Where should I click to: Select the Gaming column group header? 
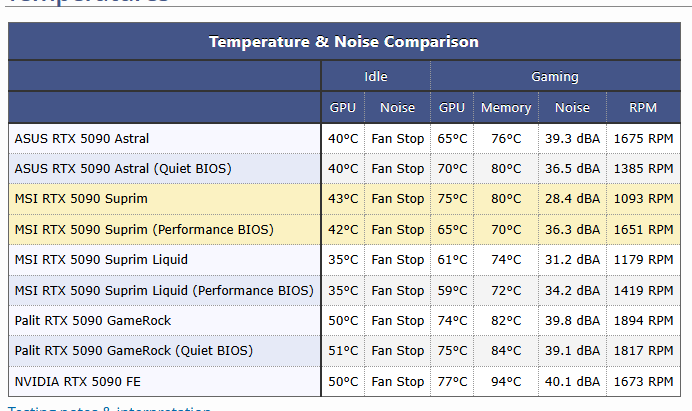click(x=555, y=76)
